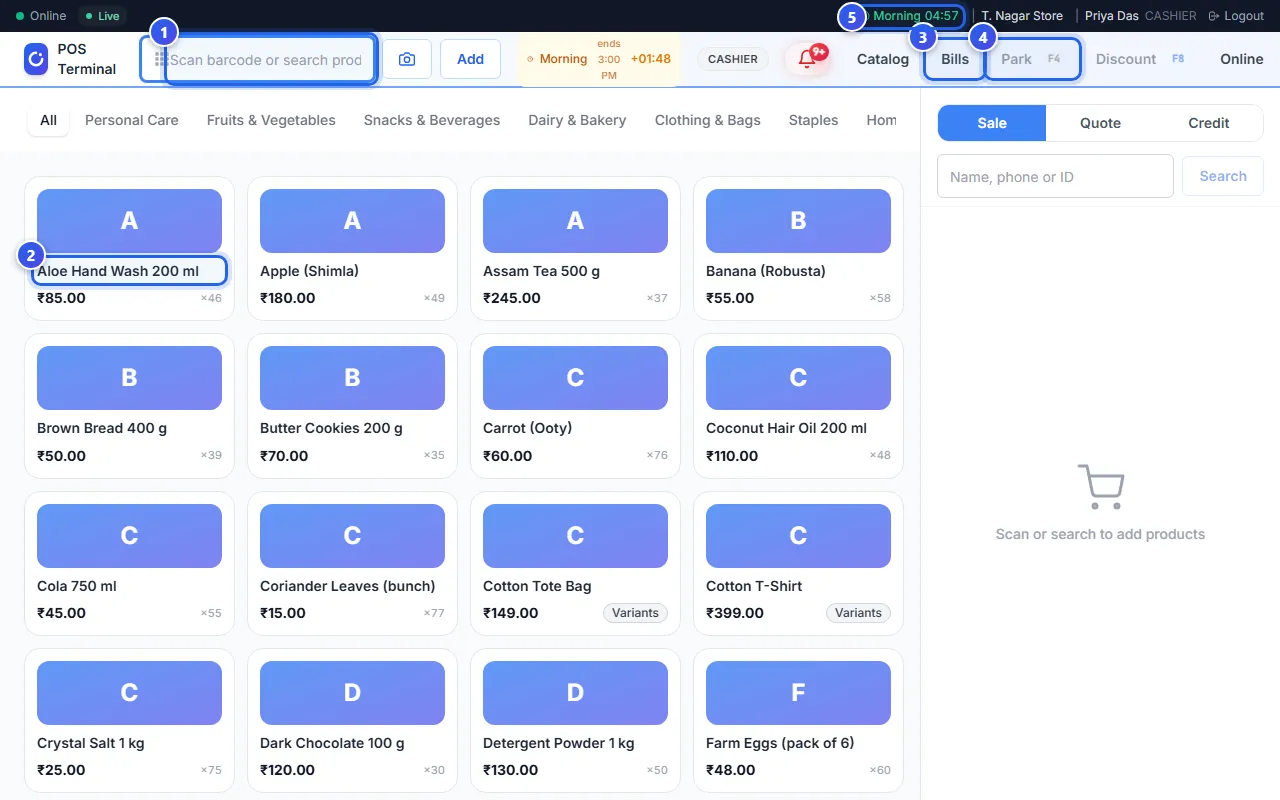1280x800 pixels.
Task: Select the Banana (Robusta) product tile
Action: [x=798, y=249]
